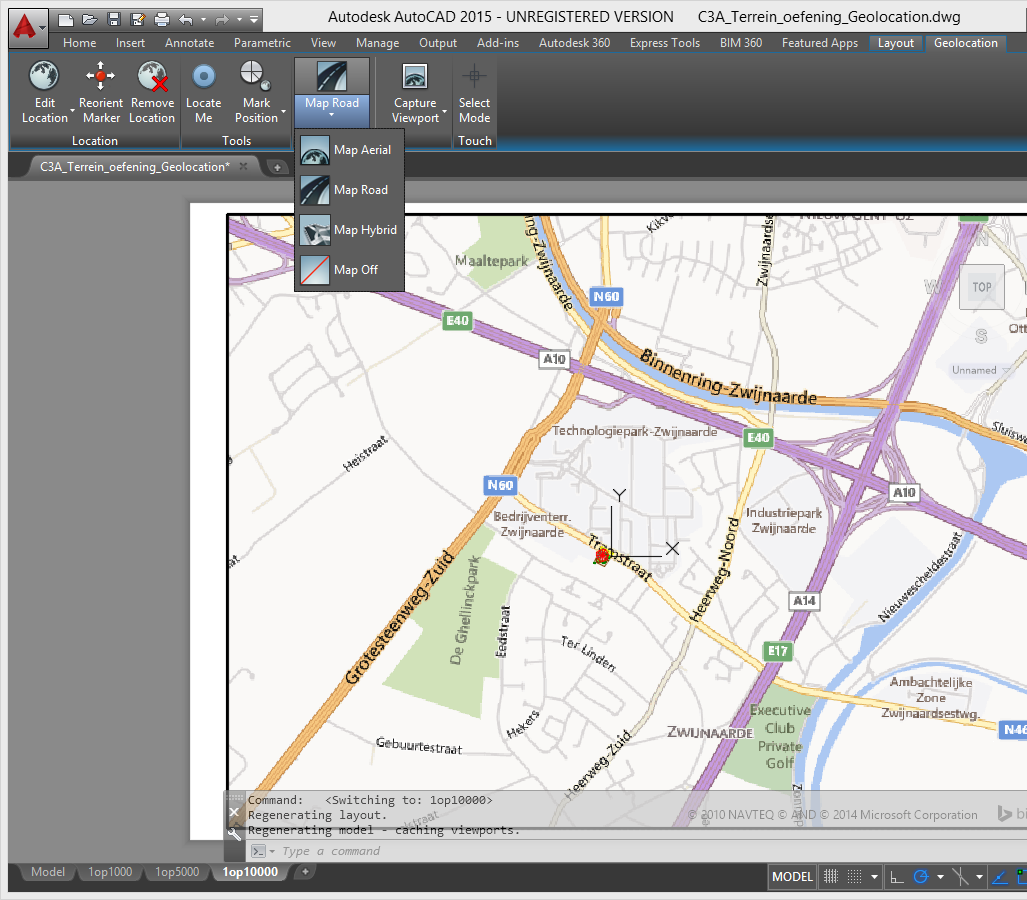Open the Annotate ribbon tab

point(189,43)
